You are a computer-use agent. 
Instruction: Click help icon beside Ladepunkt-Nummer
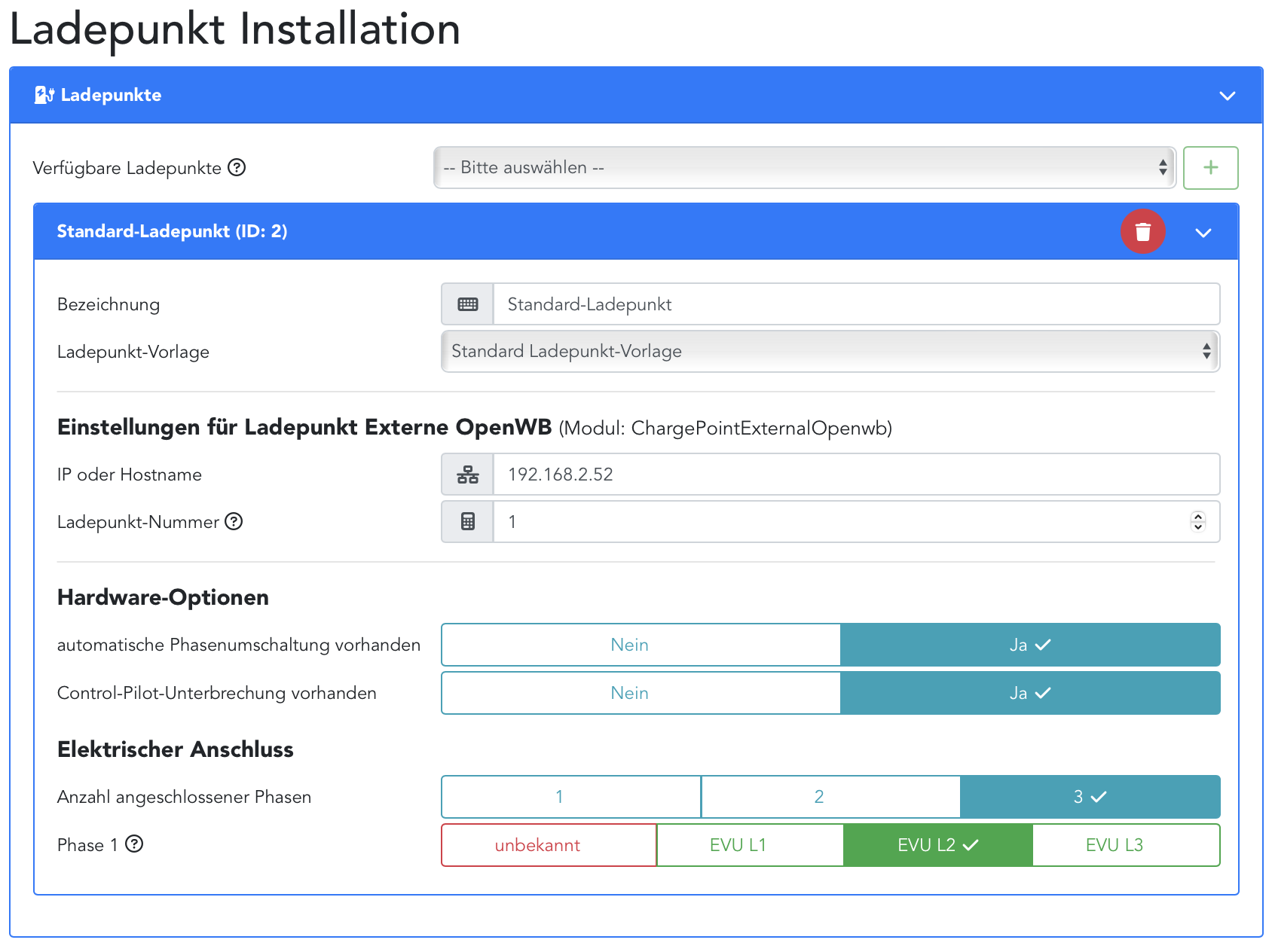(x=234, y=522)
